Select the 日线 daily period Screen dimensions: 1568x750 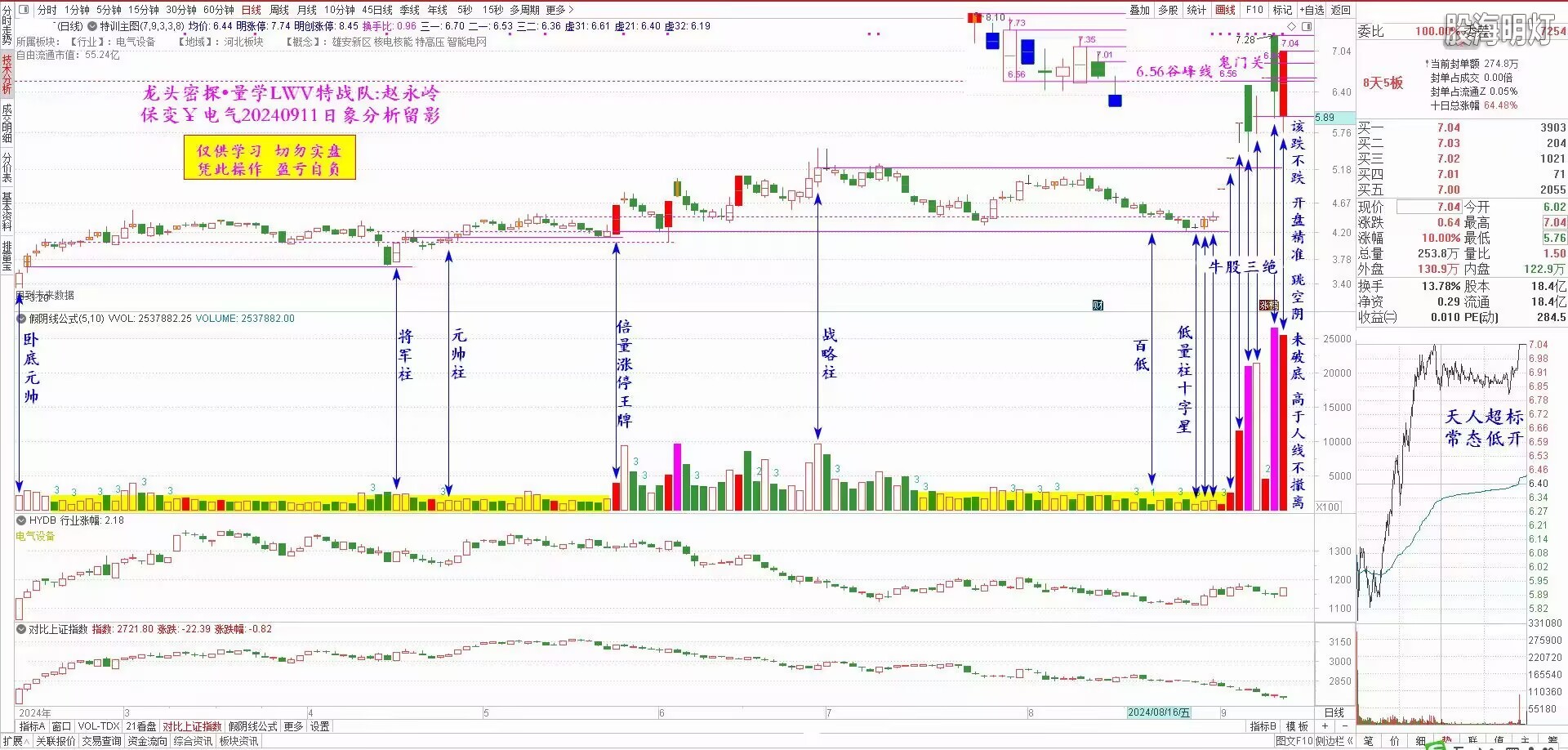coord(252,10)
